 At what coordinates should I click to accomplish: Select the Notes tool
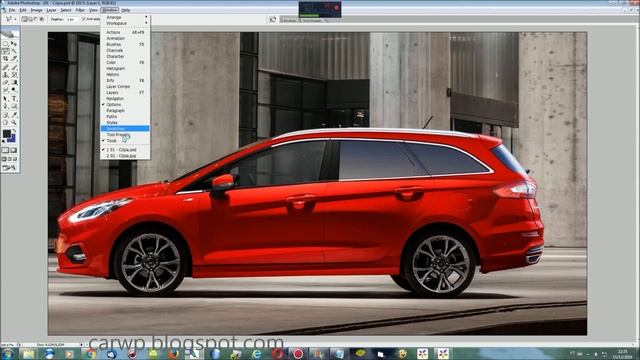[5, 115]
